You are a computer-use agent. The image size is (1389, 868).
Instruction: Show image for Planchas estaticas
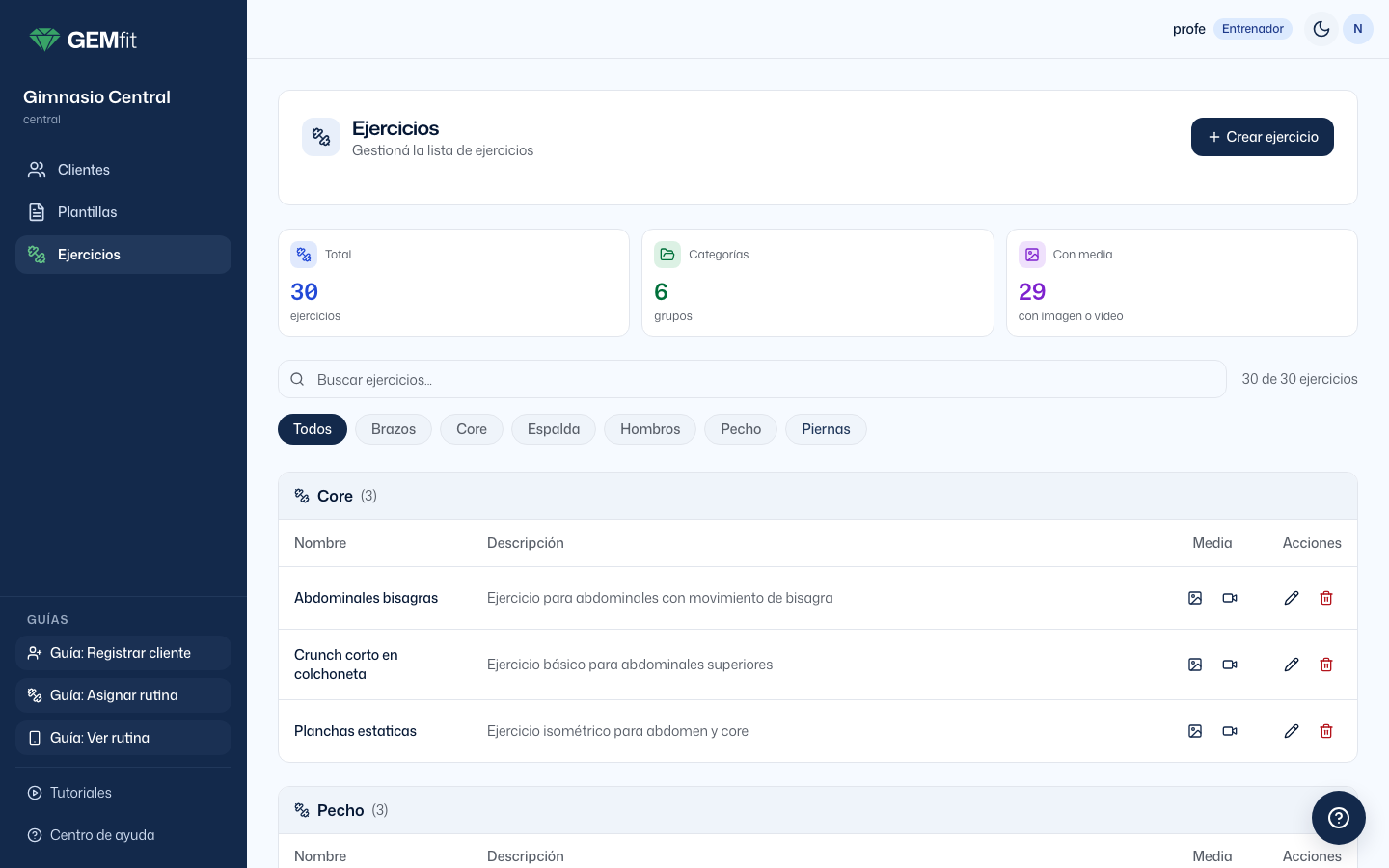[1195, 731]
